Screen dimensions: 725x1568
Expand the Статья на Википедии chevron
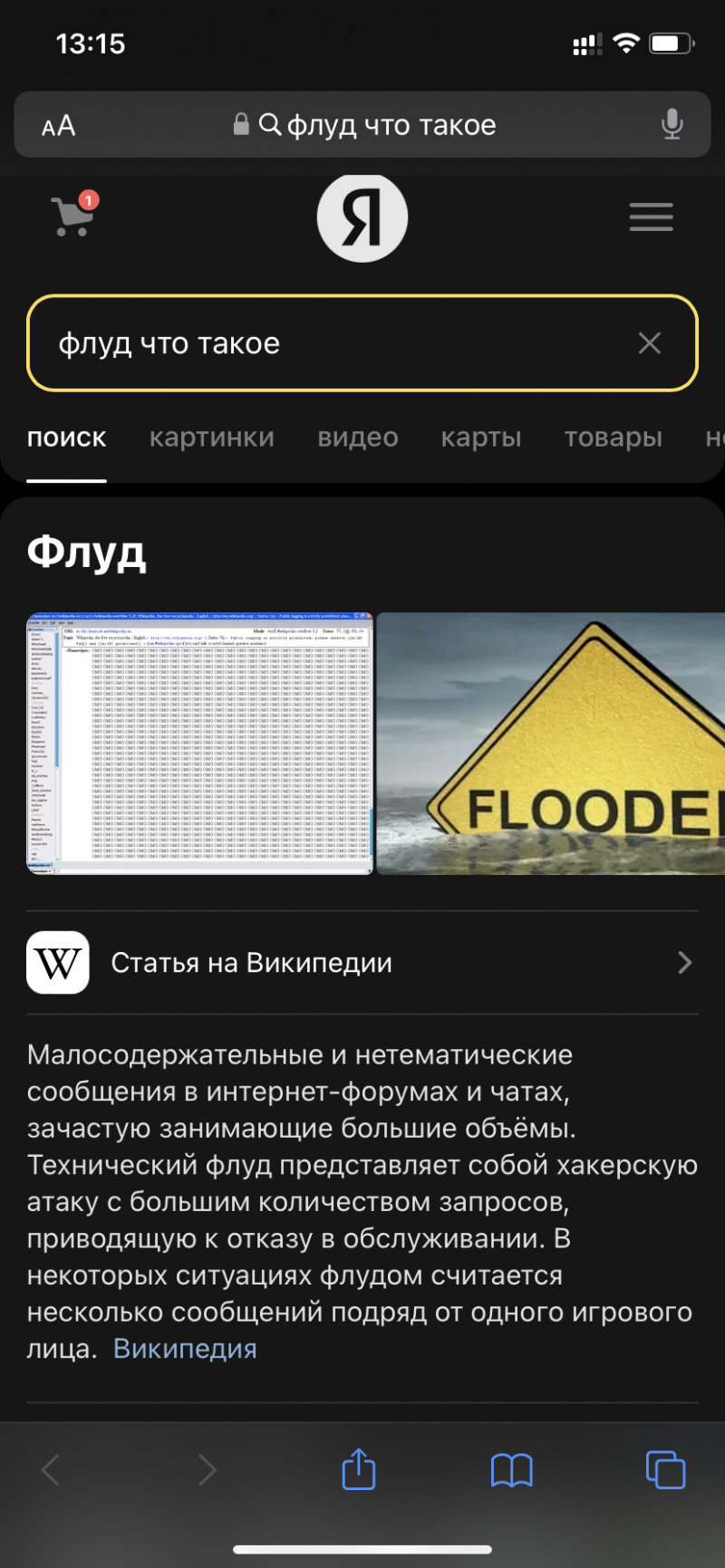coord(684,963)
